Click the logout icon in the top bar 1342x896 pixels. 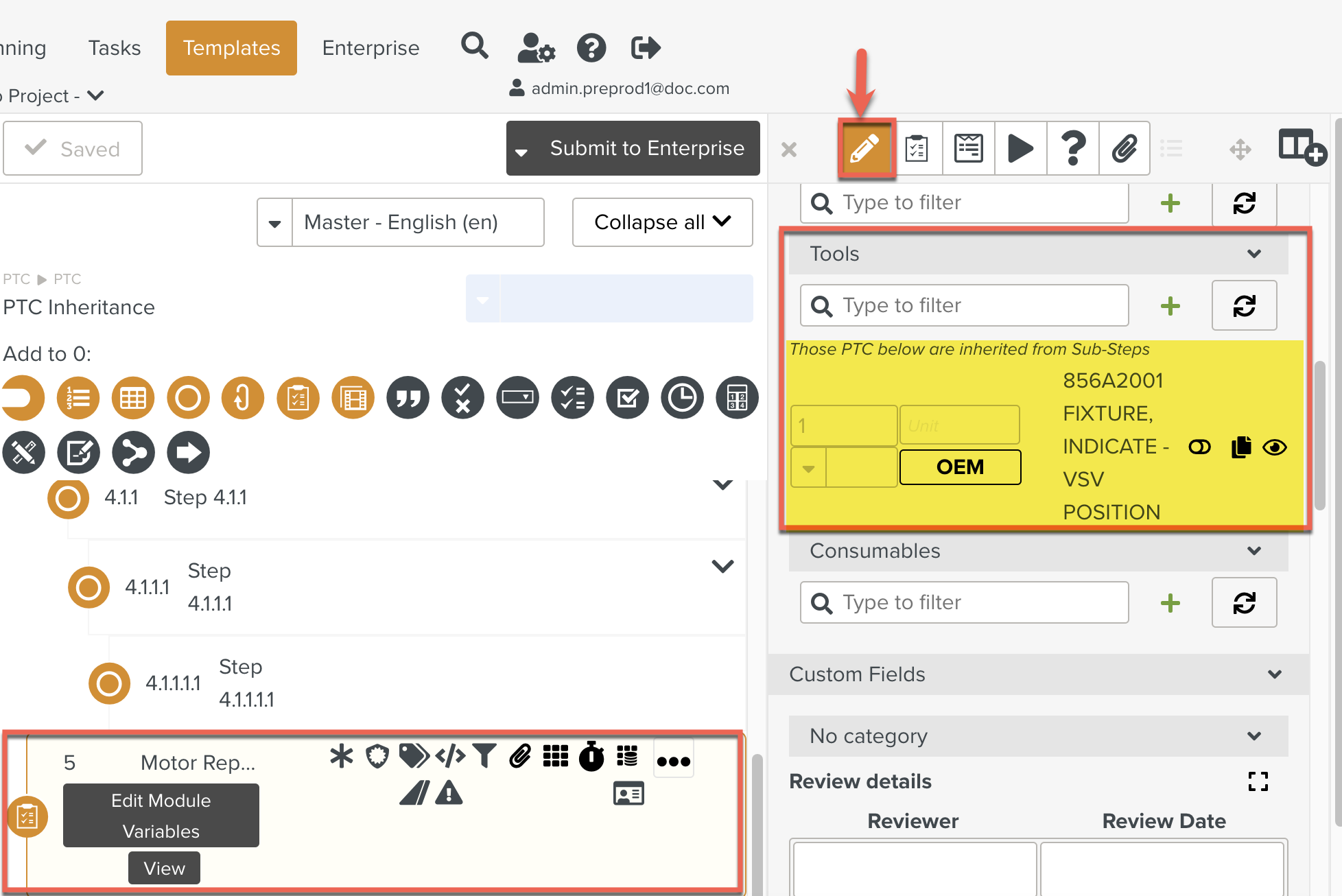(645, 48)
